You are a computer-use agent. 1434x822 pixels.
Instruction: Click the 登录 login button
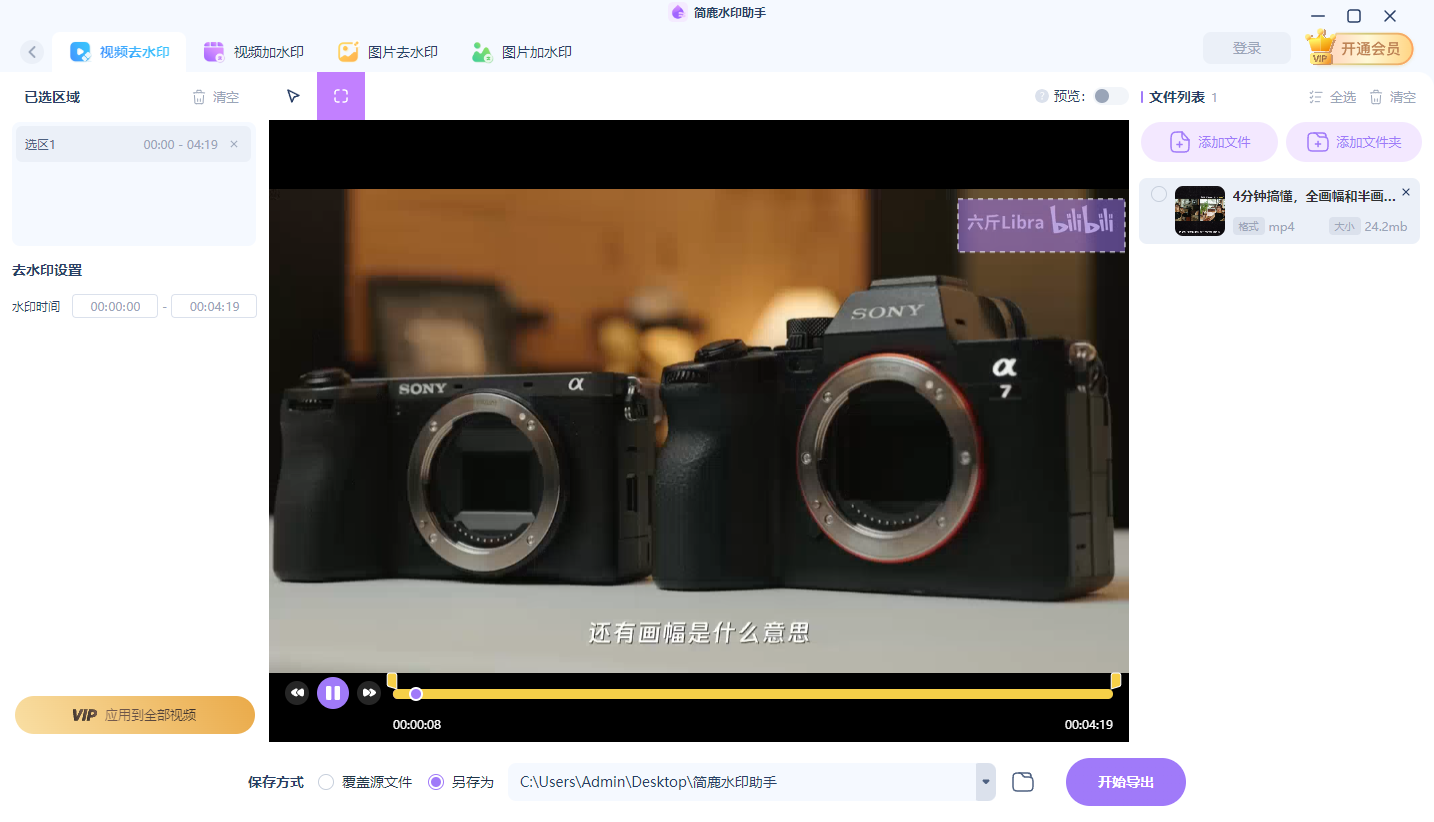[1247, 48]
